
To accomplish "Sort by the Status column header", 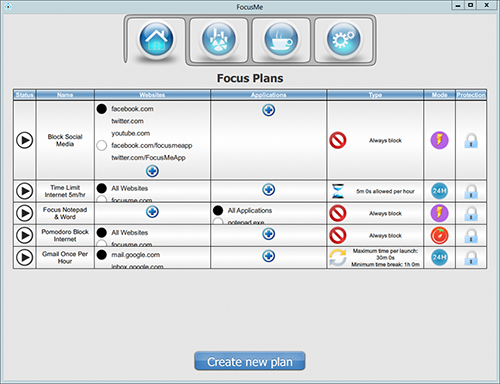I will (25, 95).
